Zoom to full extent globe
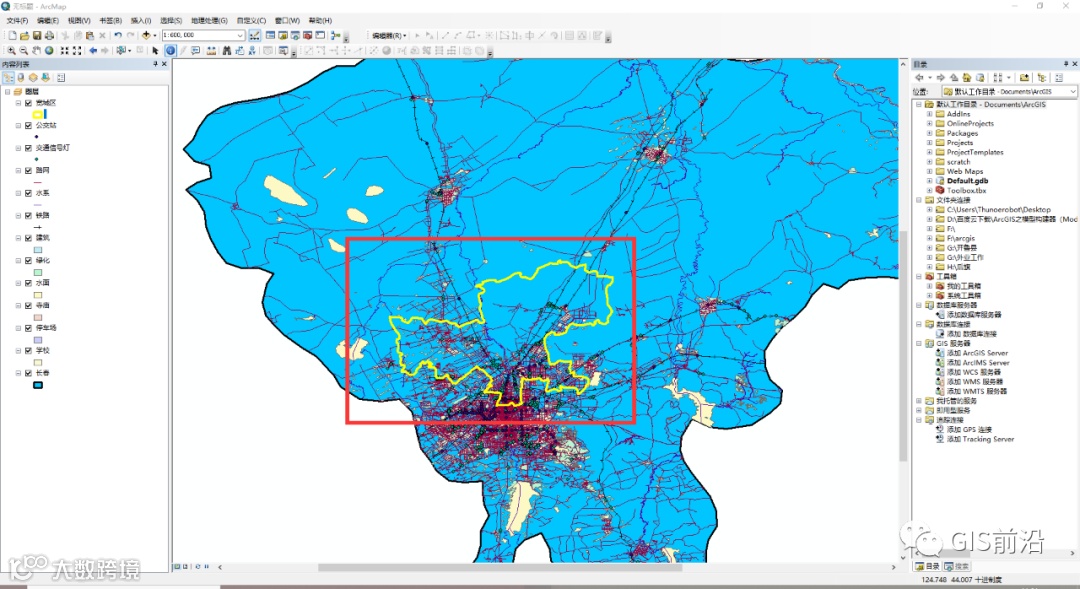Viewport: 1080px width, 589px height. click(49, 50)
